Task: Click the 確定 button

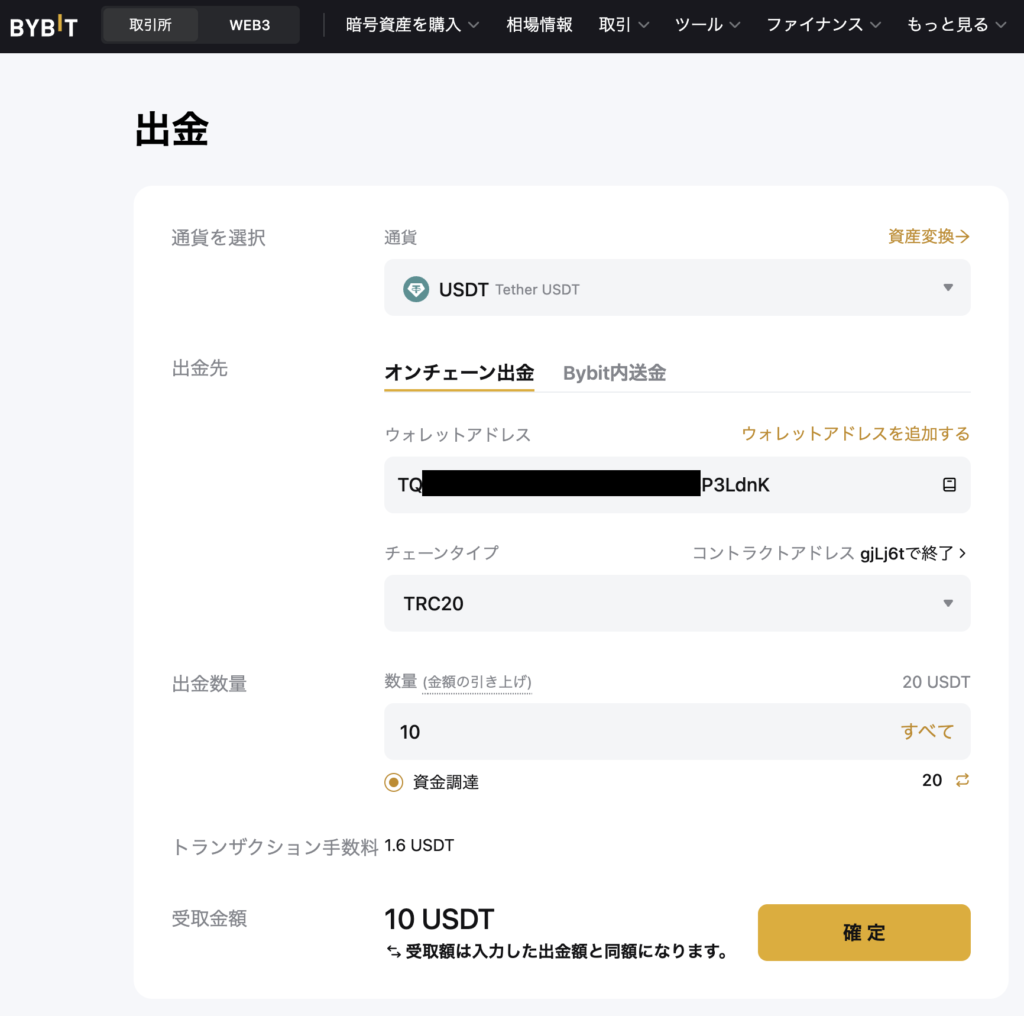Action: coord(864,932)
